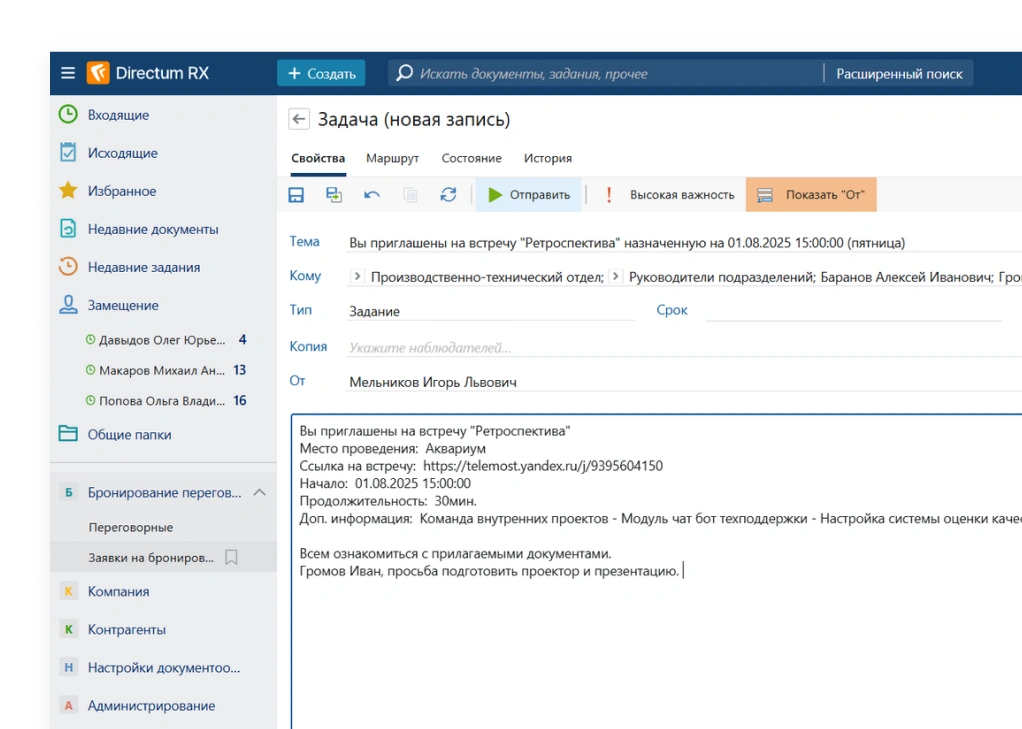Toggle the Показать "От" button
1022x729 pixels.
811,195
